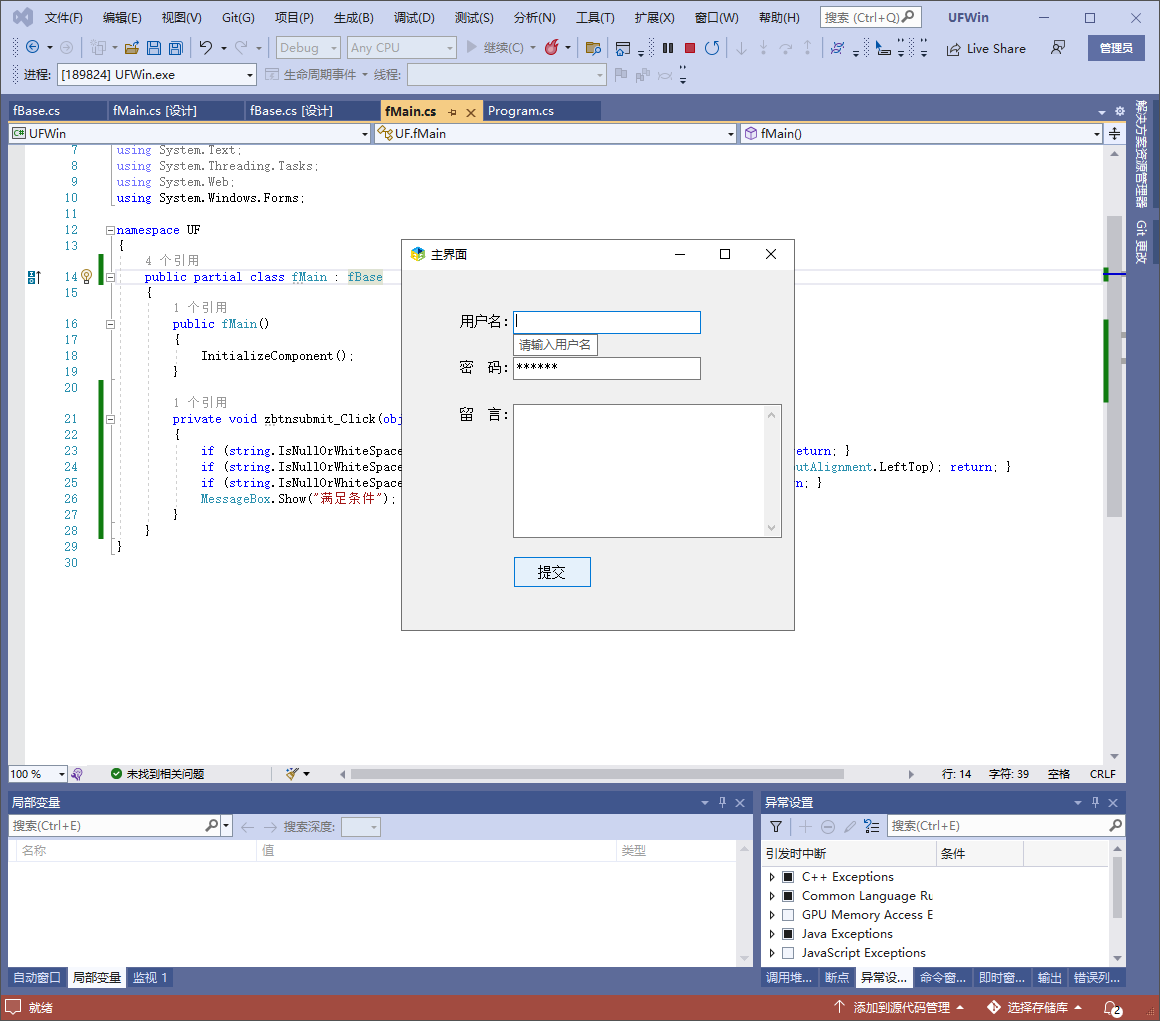The height and width of the screenshot is (1021, 1160).
Task: Open the UFWin project dropdown
Action: 365,134
